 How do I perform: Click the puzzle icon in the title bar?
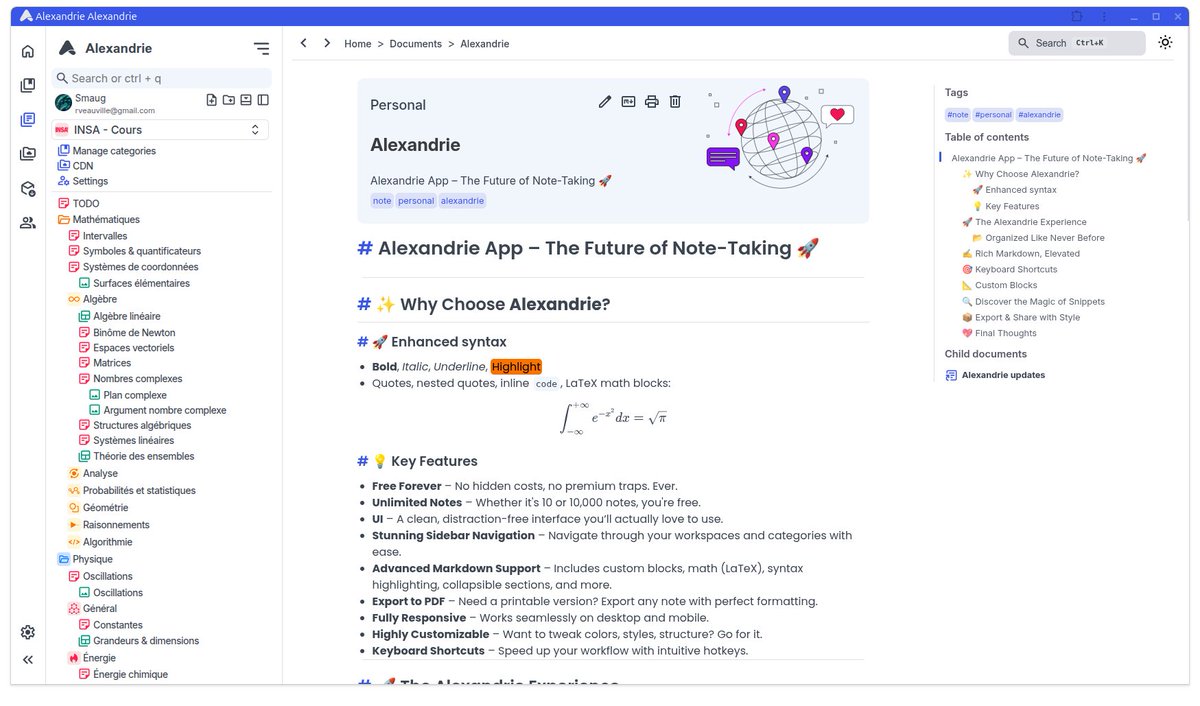[x=1077, y=16]
